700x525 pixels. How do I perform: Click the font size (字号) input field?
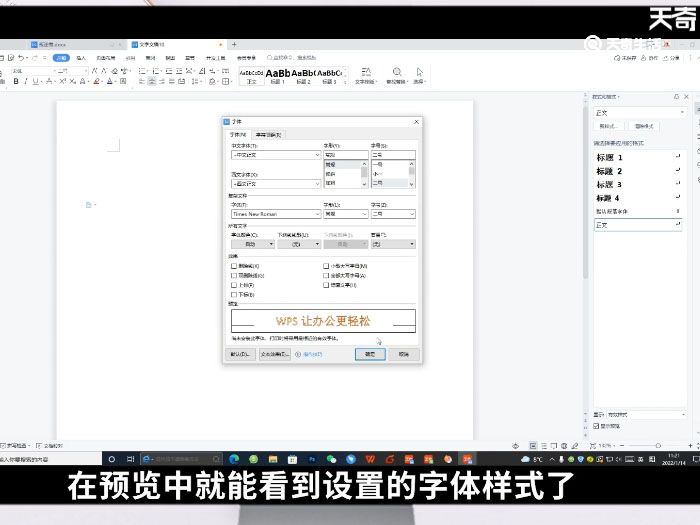[x=393, y=155]
